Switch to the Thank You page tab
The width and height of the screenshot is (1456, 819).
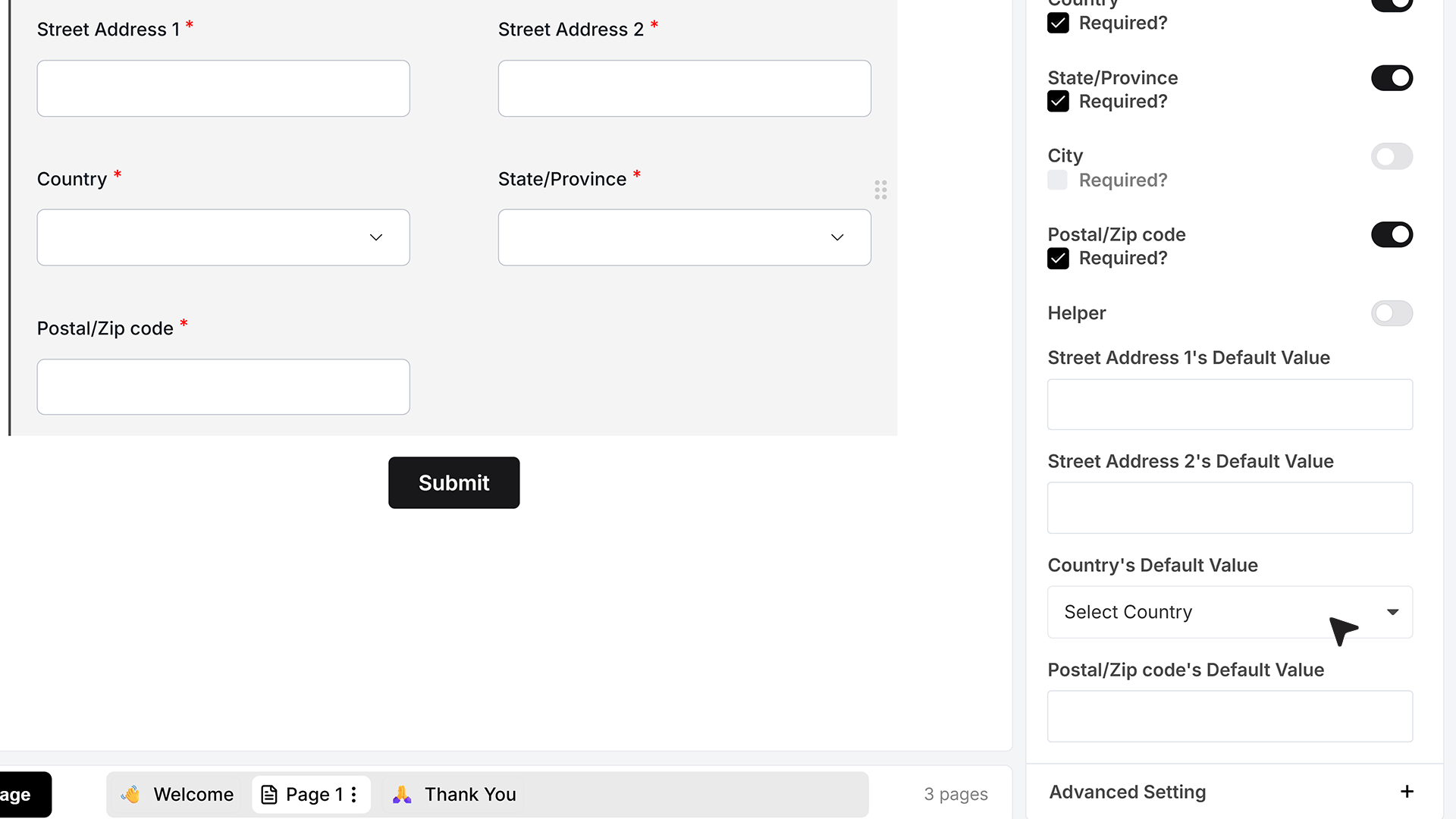[453, 794]
